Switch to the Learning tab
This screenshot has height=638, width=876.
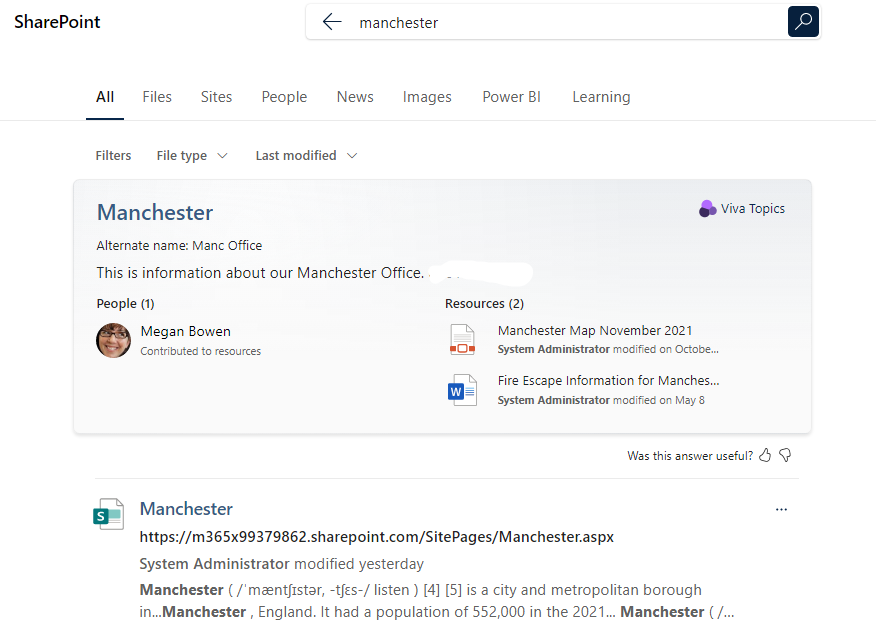[601, 97]
